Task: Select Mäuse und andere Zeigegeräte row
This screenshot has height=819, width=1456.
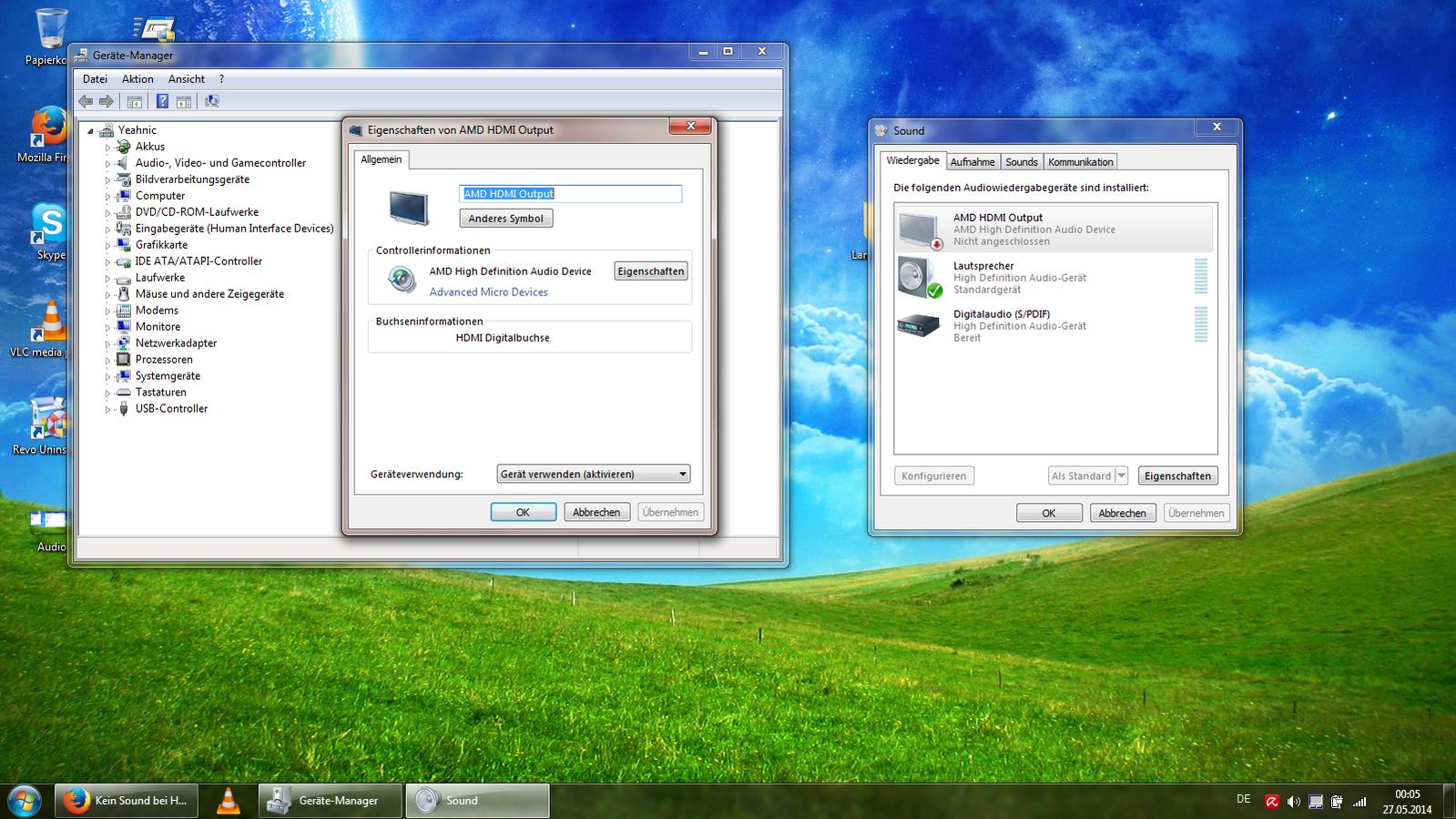Action: (x=209, y=294)
